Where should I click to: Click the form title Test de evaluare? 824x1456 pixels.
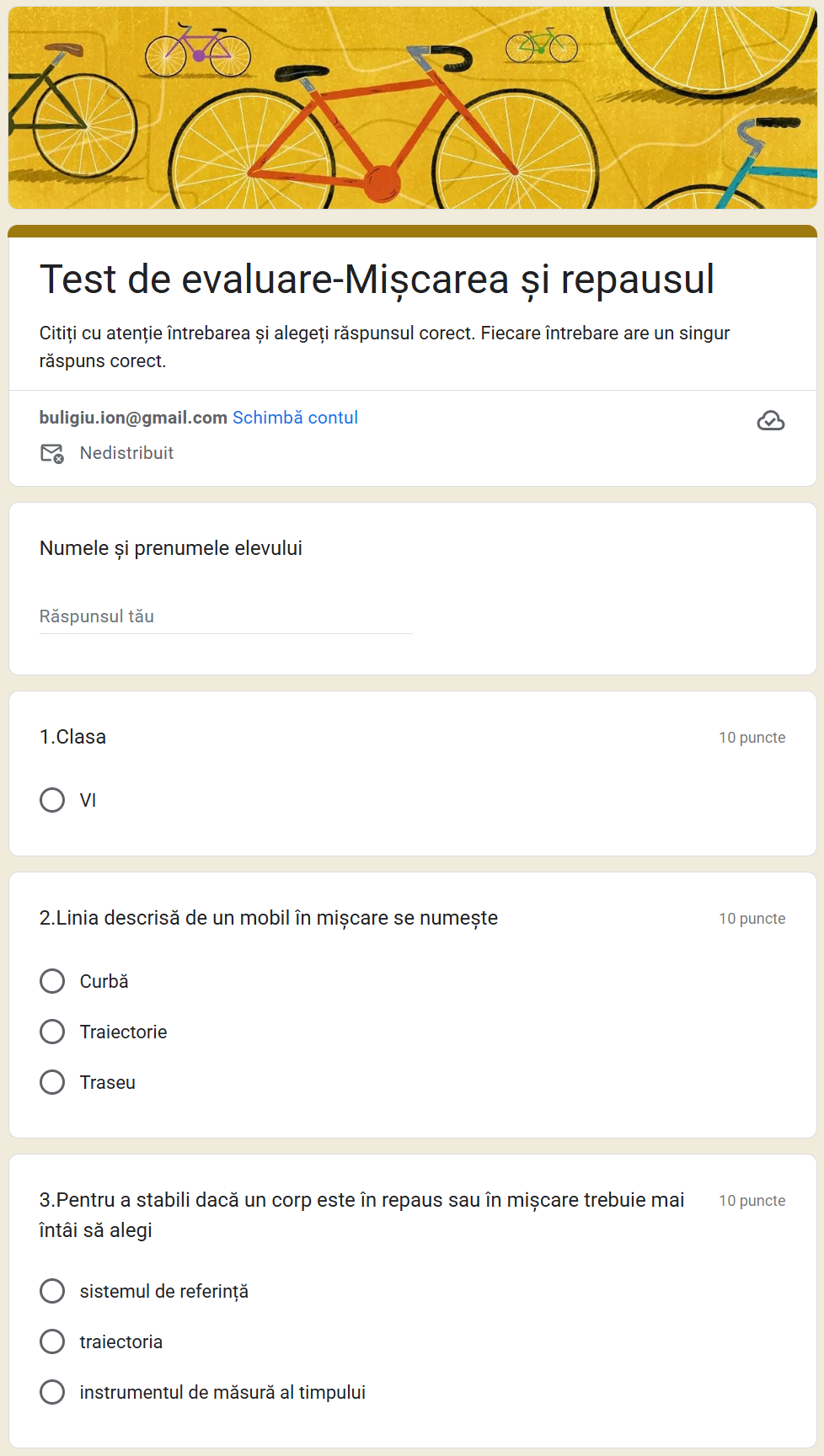[x=377, y=280]
